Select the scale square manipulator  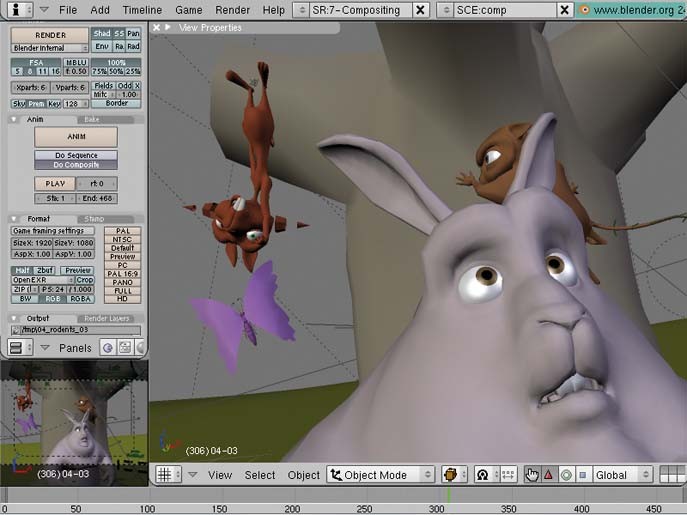pyautogui.click(x=581, y=475)
